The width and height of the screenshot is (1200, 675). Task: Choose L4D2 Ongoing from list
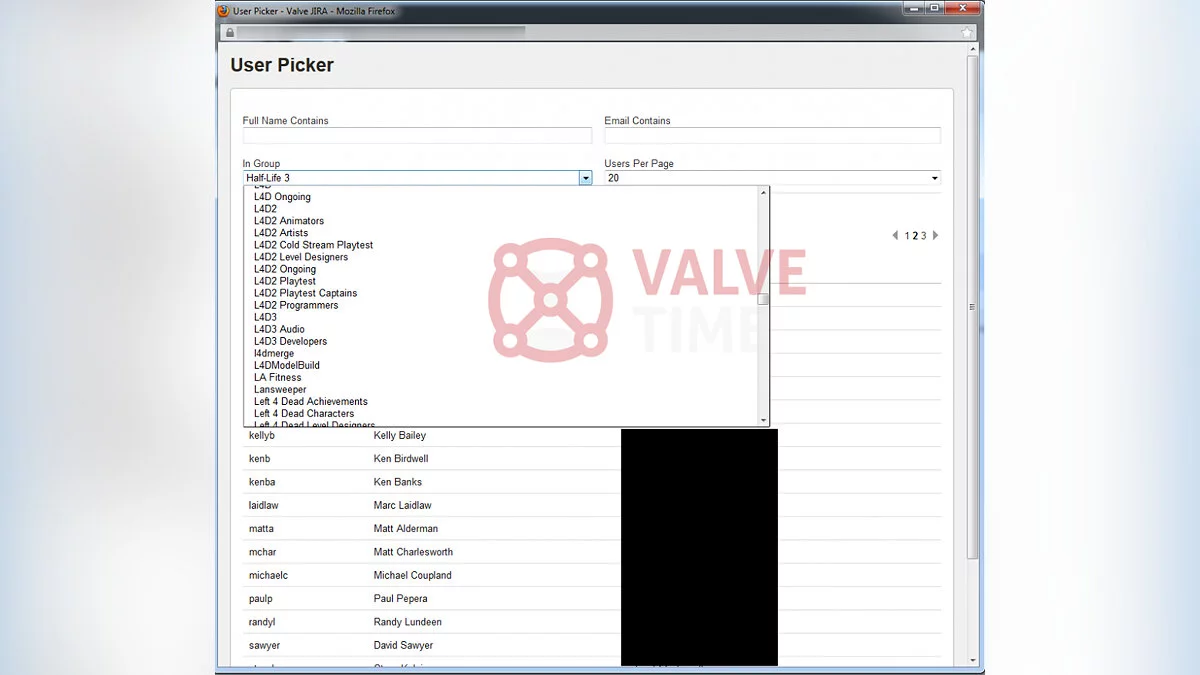pos(285,269)
